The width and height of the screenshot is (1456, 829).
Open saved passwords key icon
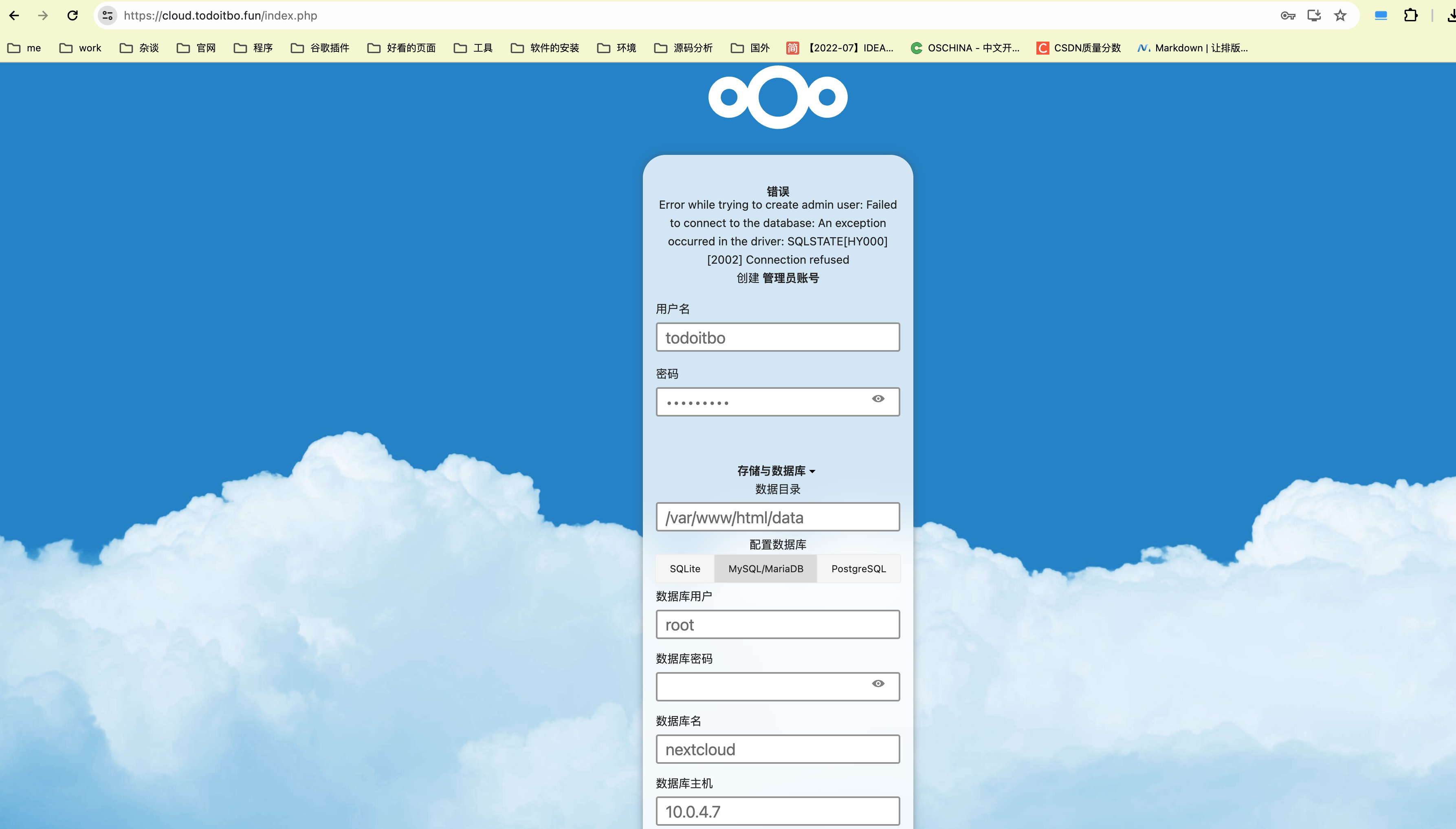pyautogui.click(x=1288, y=15)
